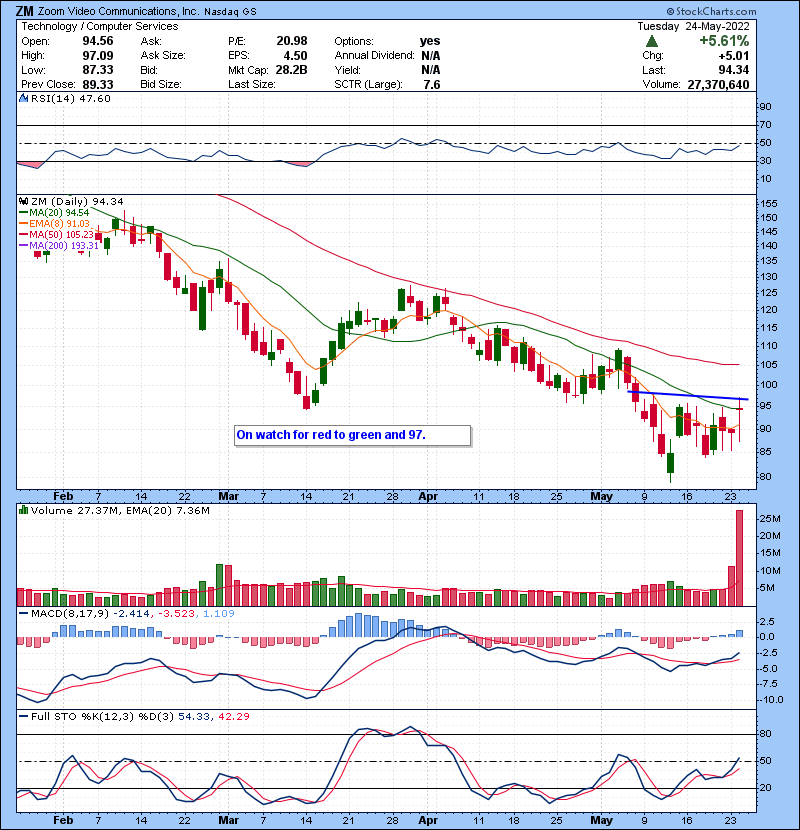This screenshot has width=800, height=830.
Task: Click the Open price value 94.56
Action: pyautogui.click(x=98, y=41)
